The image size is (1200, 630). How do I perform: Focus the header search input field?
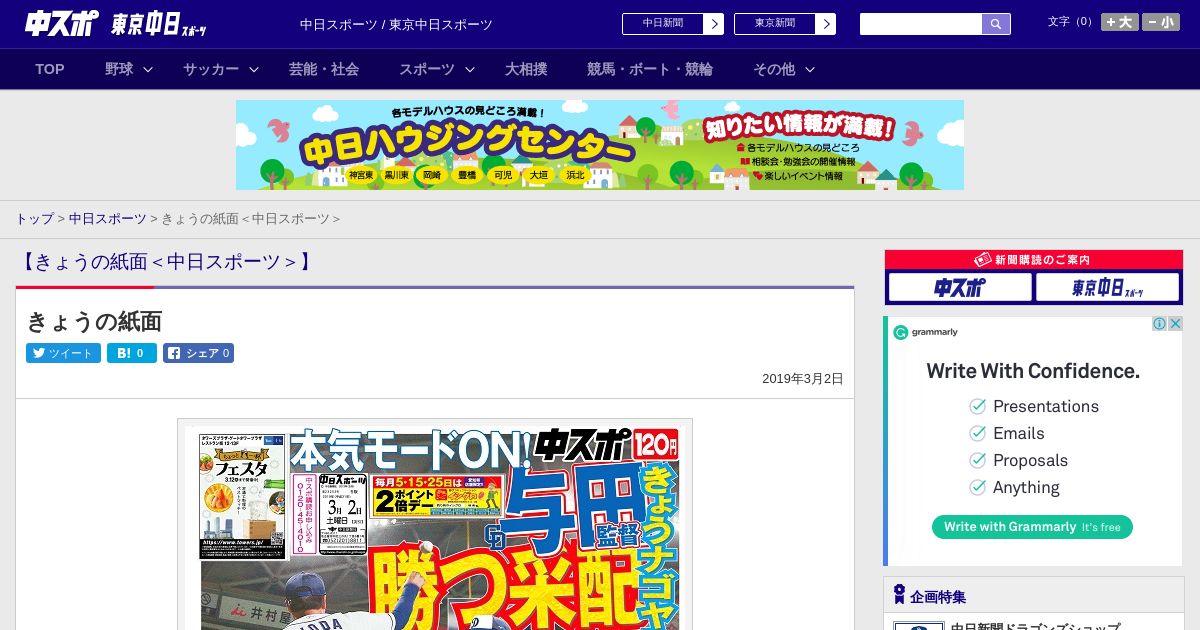click(x=921, y=24)
